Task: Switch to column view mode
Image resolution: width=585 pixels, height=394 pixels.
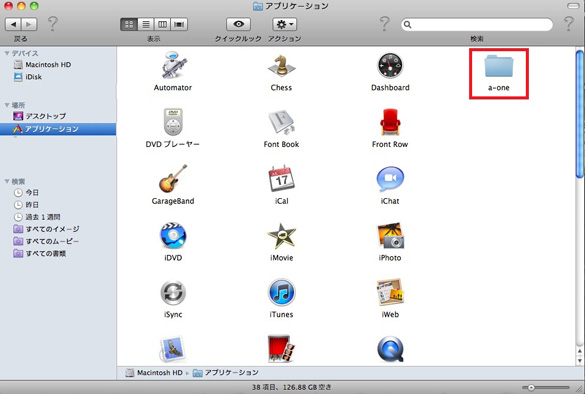Action: pos(163,25)
